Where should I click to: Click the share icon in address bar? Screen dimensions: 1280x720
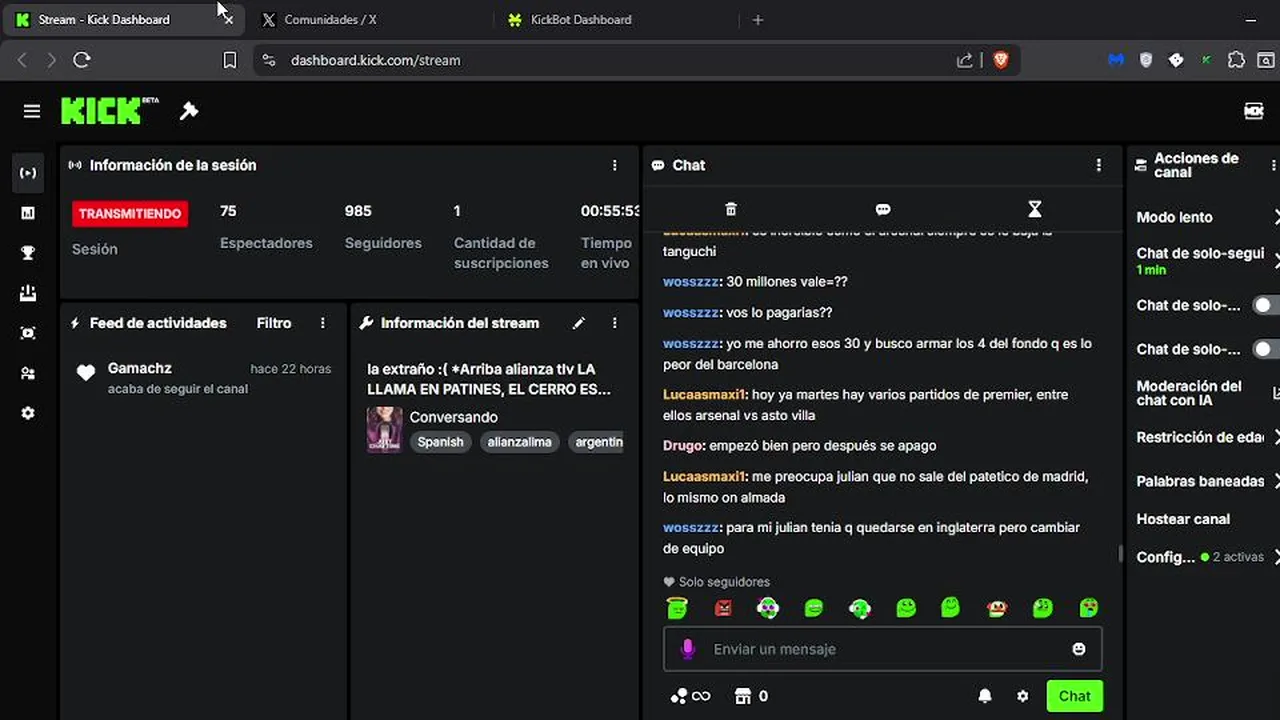(964, 60)
